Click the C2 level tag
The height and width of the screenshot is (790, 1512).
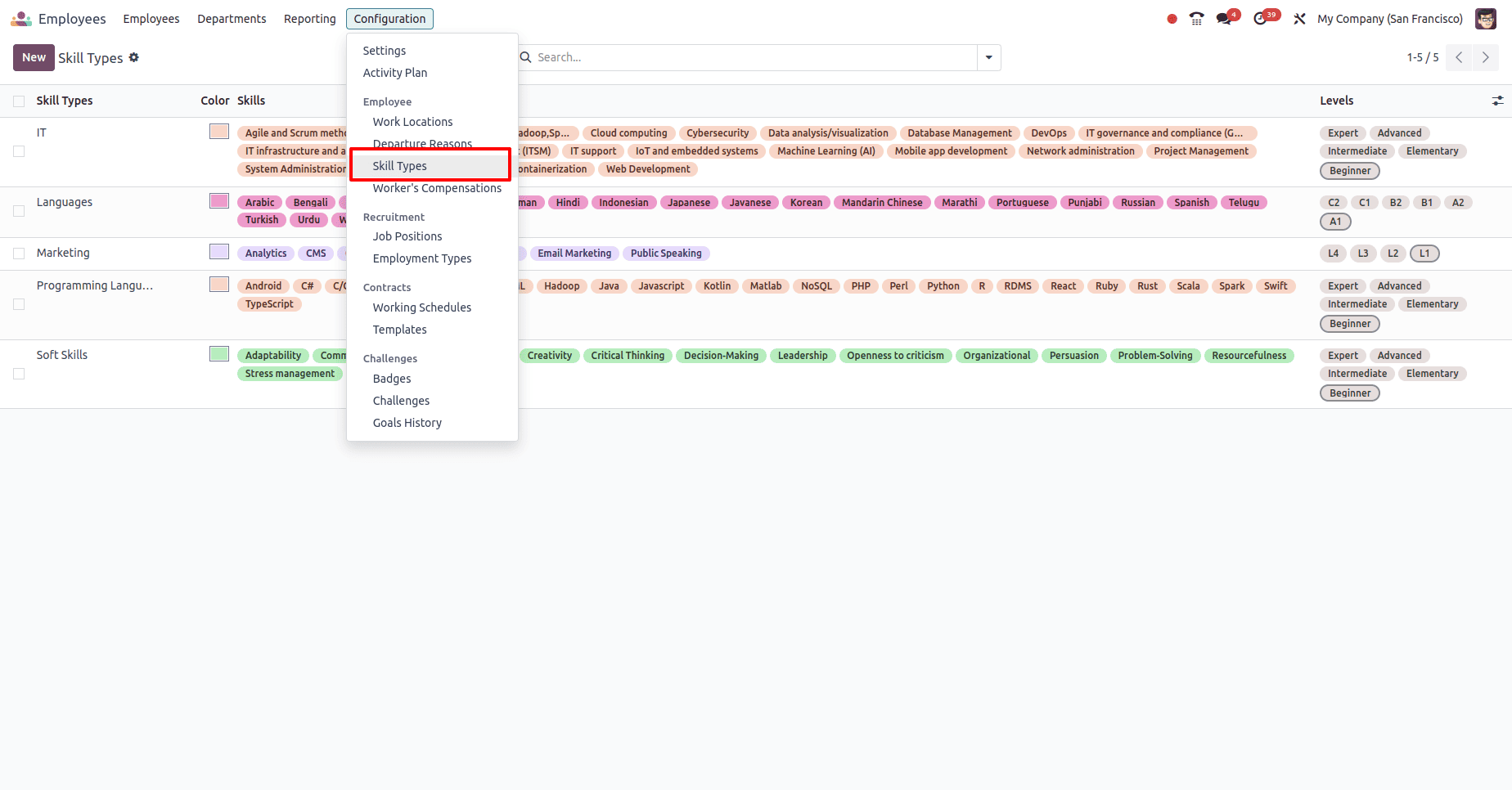[1334, 203]
